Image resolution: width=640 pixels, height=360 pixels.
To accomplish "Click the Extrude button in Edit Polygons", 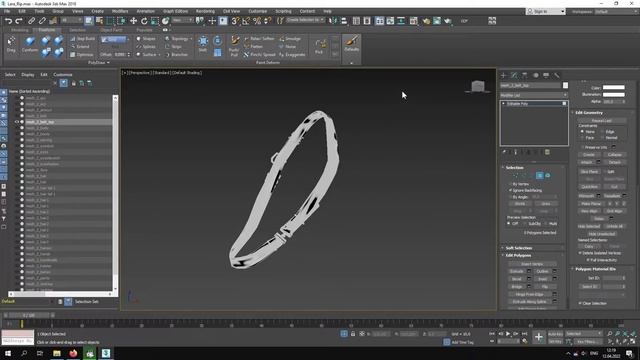I will [x=516, y=271].
